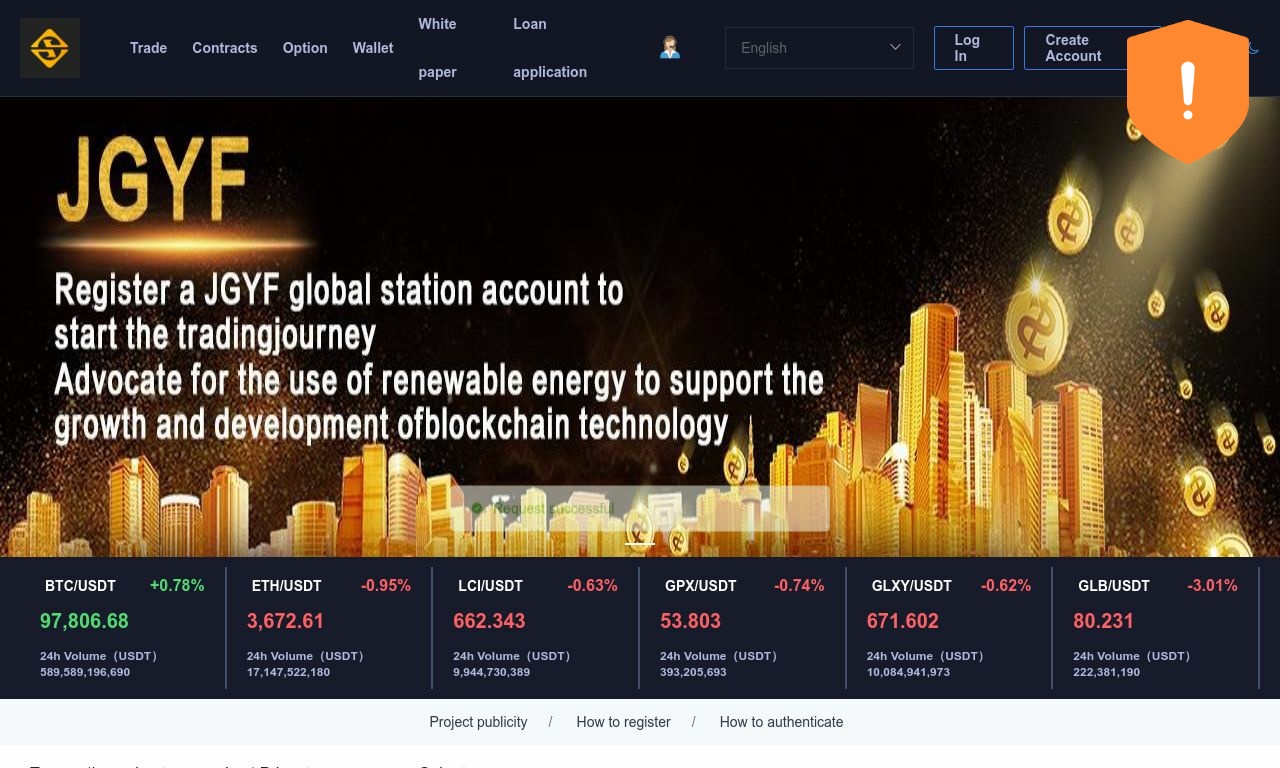The image size is (1280, 768).
Task: Open the customer support agent icon
Action: [x=670, y=48]
